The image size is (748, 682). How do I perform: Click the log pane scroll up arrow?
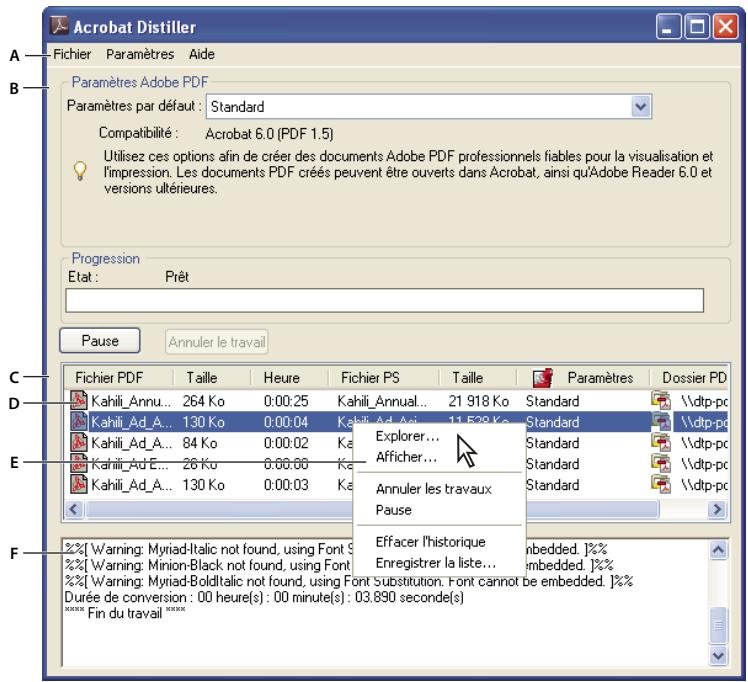coord(718,550)
